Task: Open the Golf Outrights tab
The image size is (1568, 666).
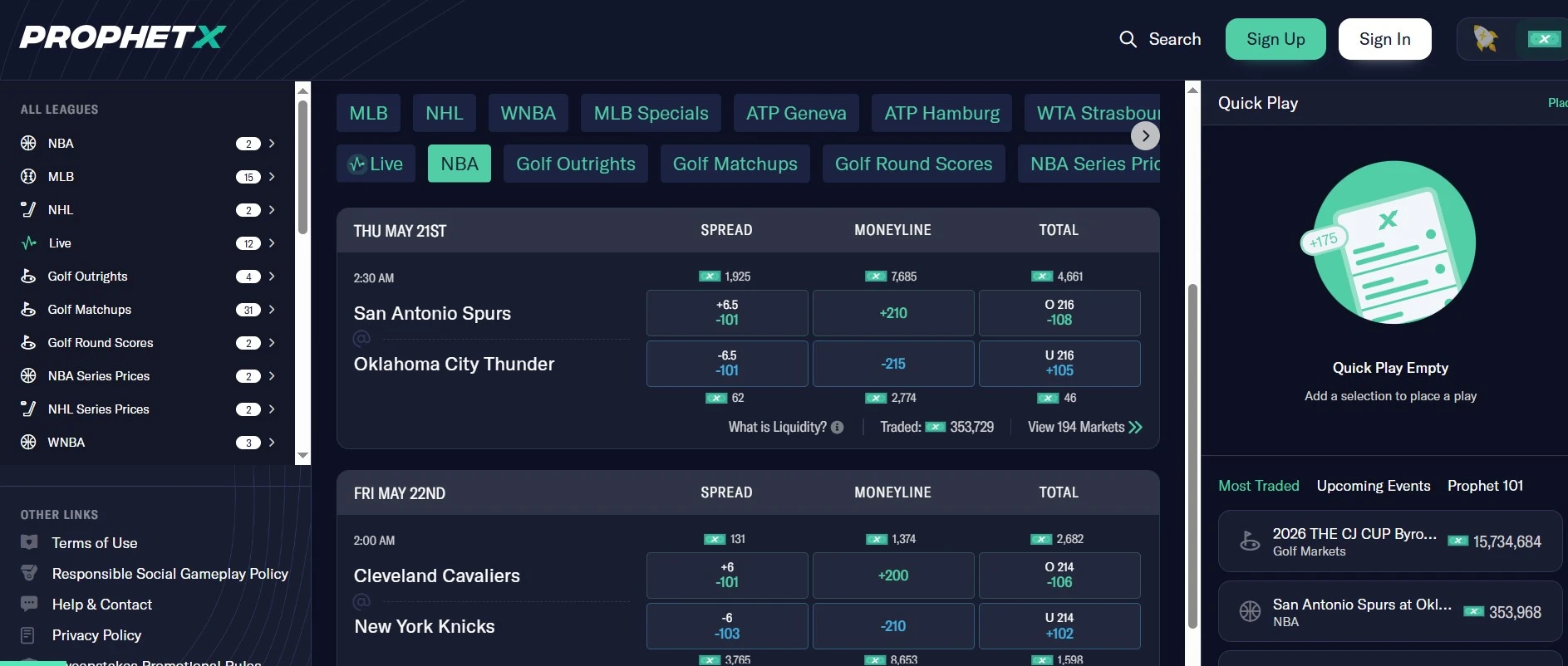Action: coord(576,164)
